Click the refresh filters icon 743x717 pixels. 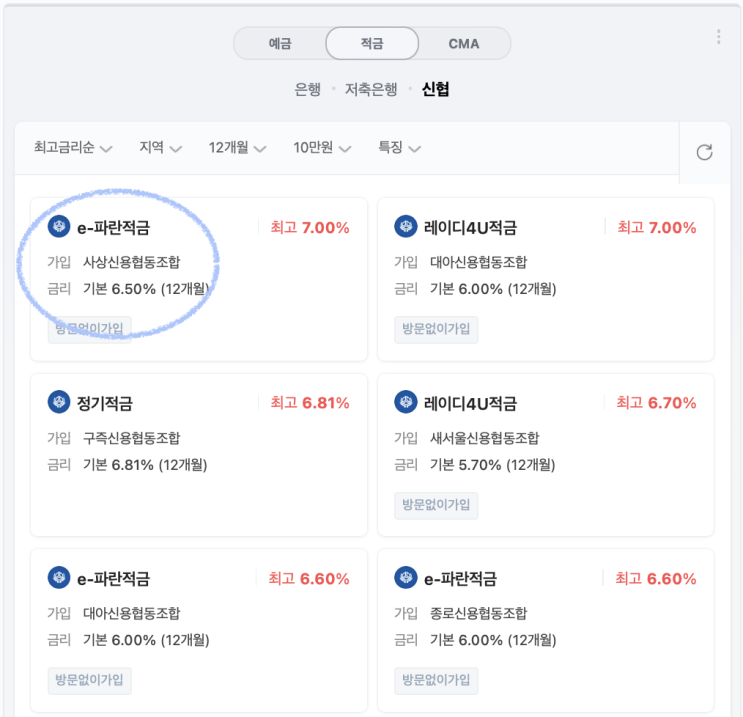pyautogui.click(x=705, y=153)
